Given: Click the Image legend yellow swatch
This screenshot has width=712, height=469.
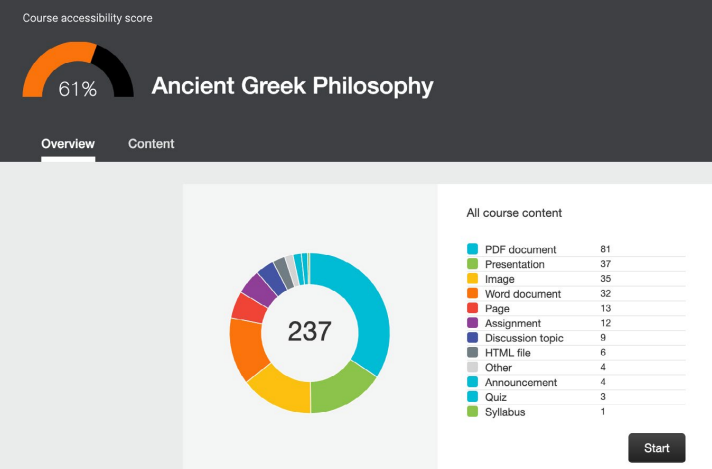Looking at the screenshot, I should coord(472,279).
